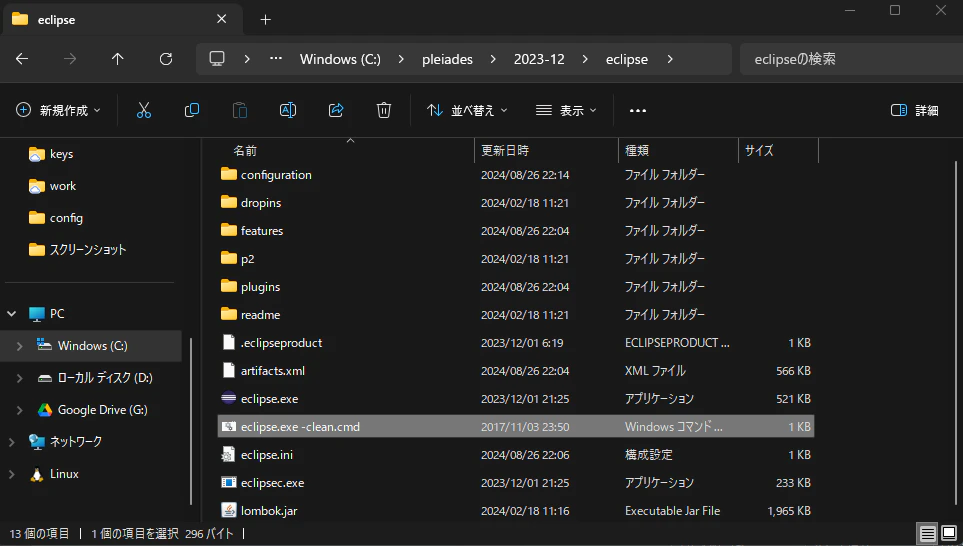Screen dimensions: 963x546
Task: Click the .eclipseproduct file icon
Action: [x=228, y=342]
